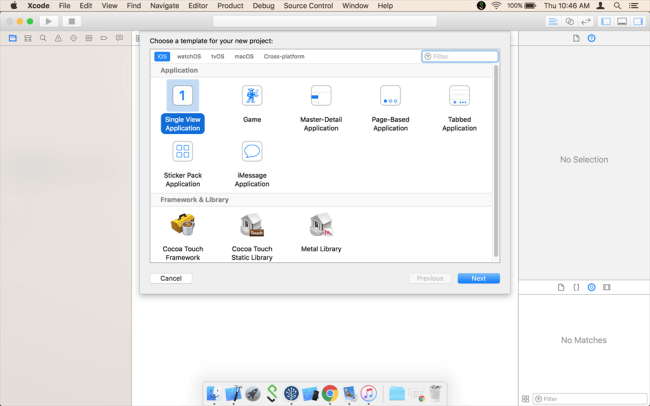The width and height of the screenshot is (650, 406).
Task: Choose Sticker Pack Application template
Action: (182, 164)
